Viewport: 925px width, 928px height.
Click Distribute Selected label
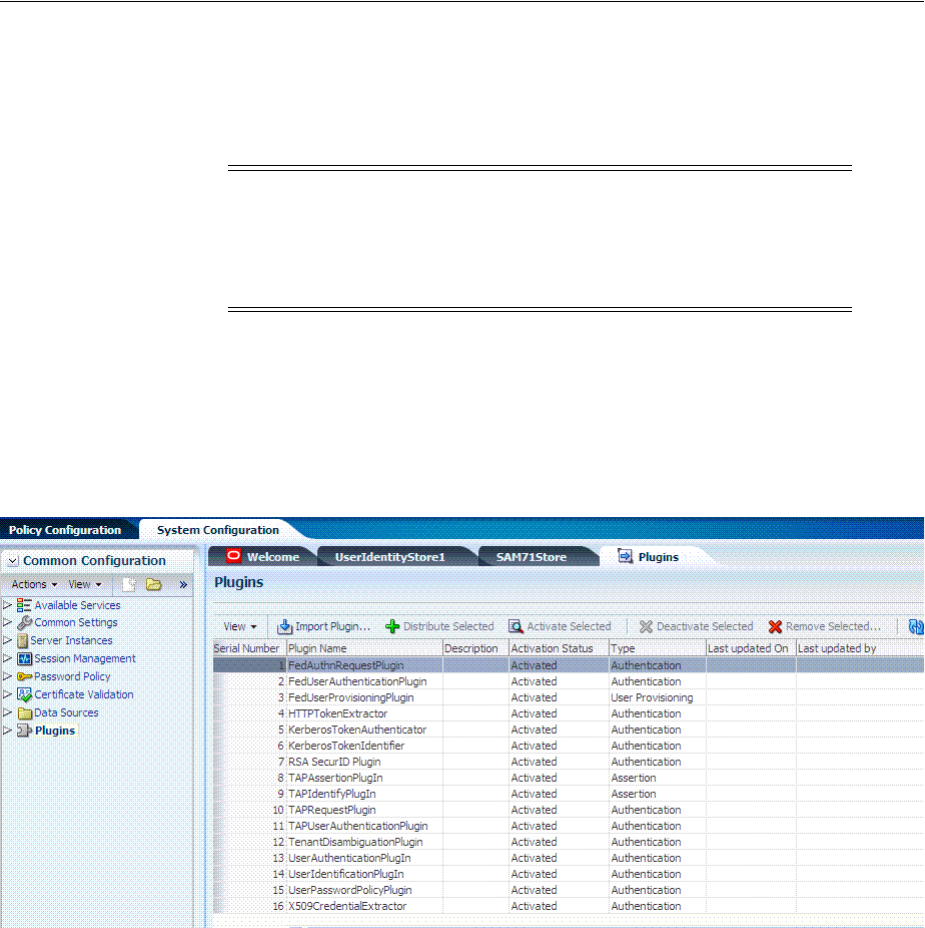pos(448,626)
